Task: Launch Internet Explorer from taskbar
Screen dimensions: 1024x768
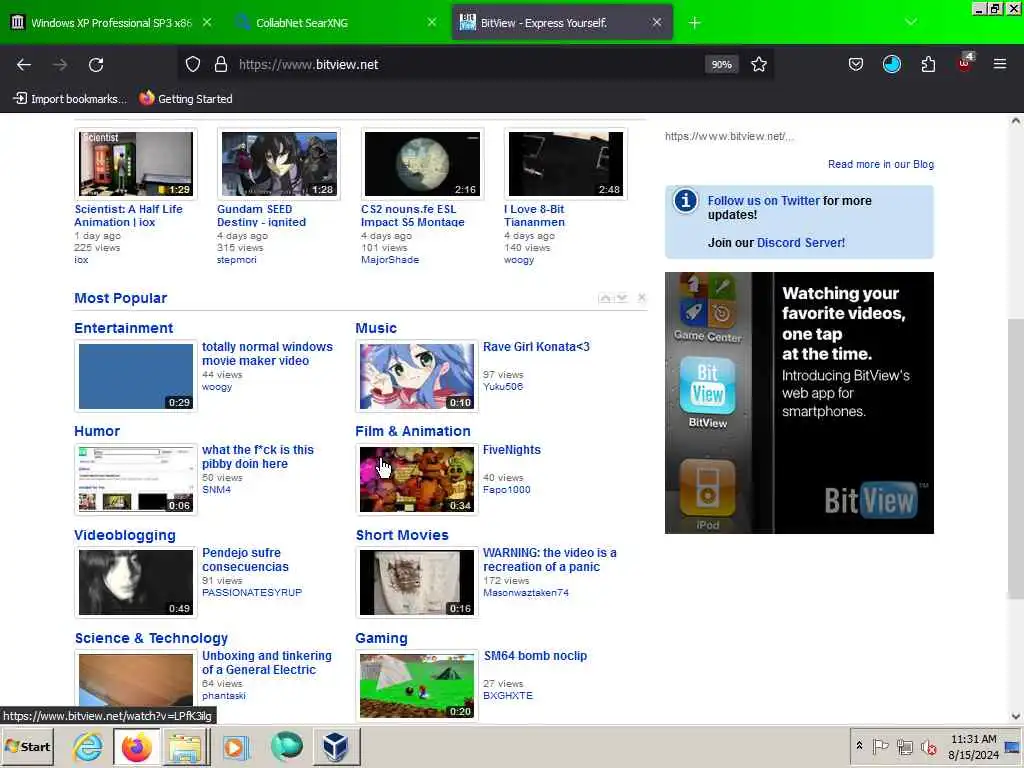Action: [88, 747]
